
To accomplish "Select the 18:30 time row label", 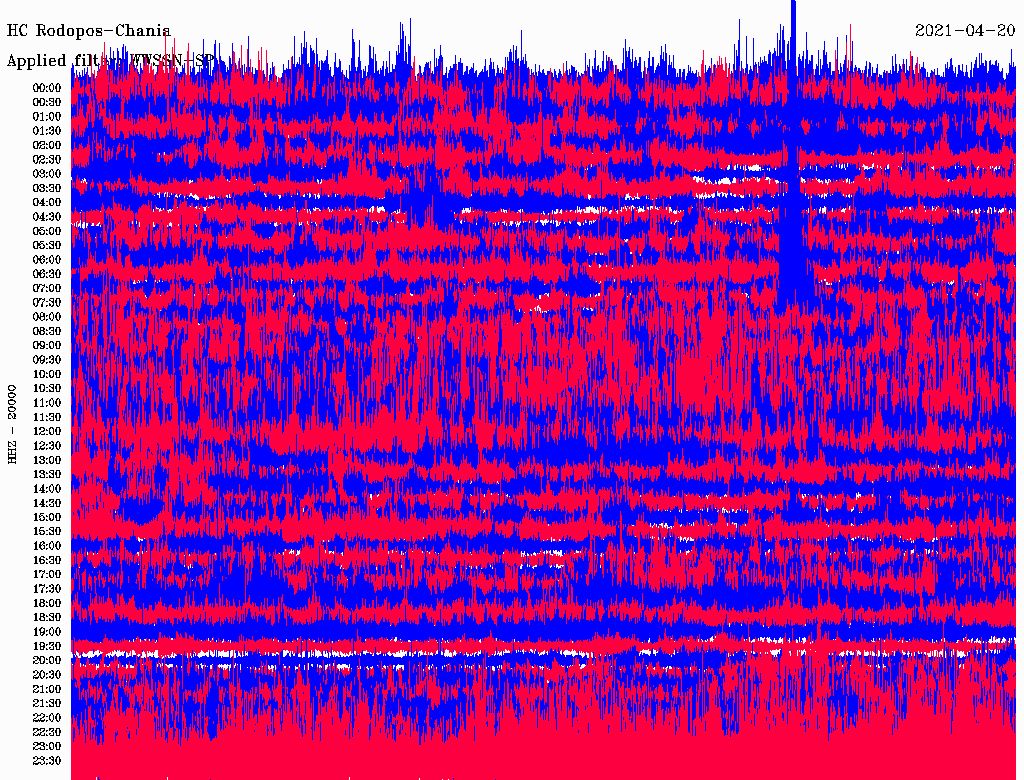I will click(47, 617).
